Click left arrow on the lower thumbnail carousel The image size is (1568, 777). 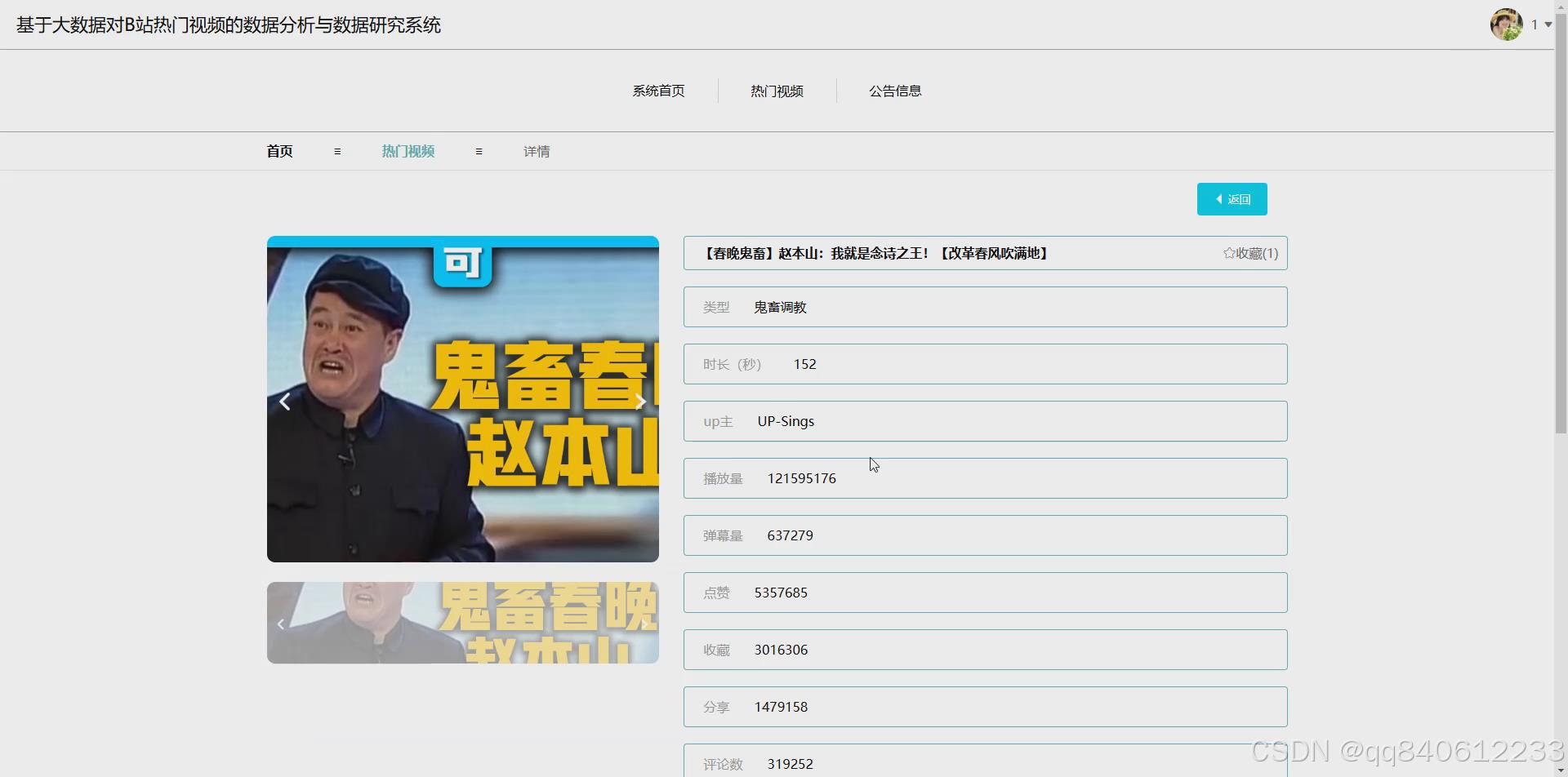(281, 623)
